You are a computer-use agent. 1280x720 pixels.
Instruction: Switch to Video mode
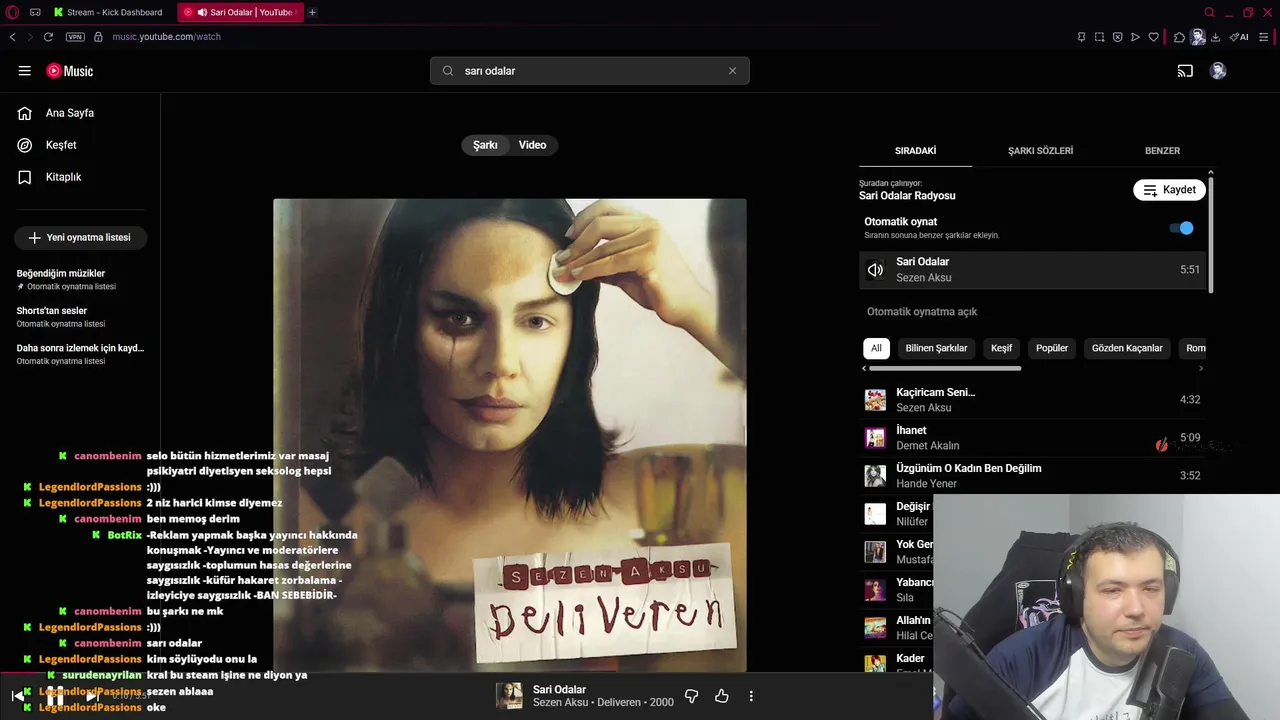click(x=532, y=145)
